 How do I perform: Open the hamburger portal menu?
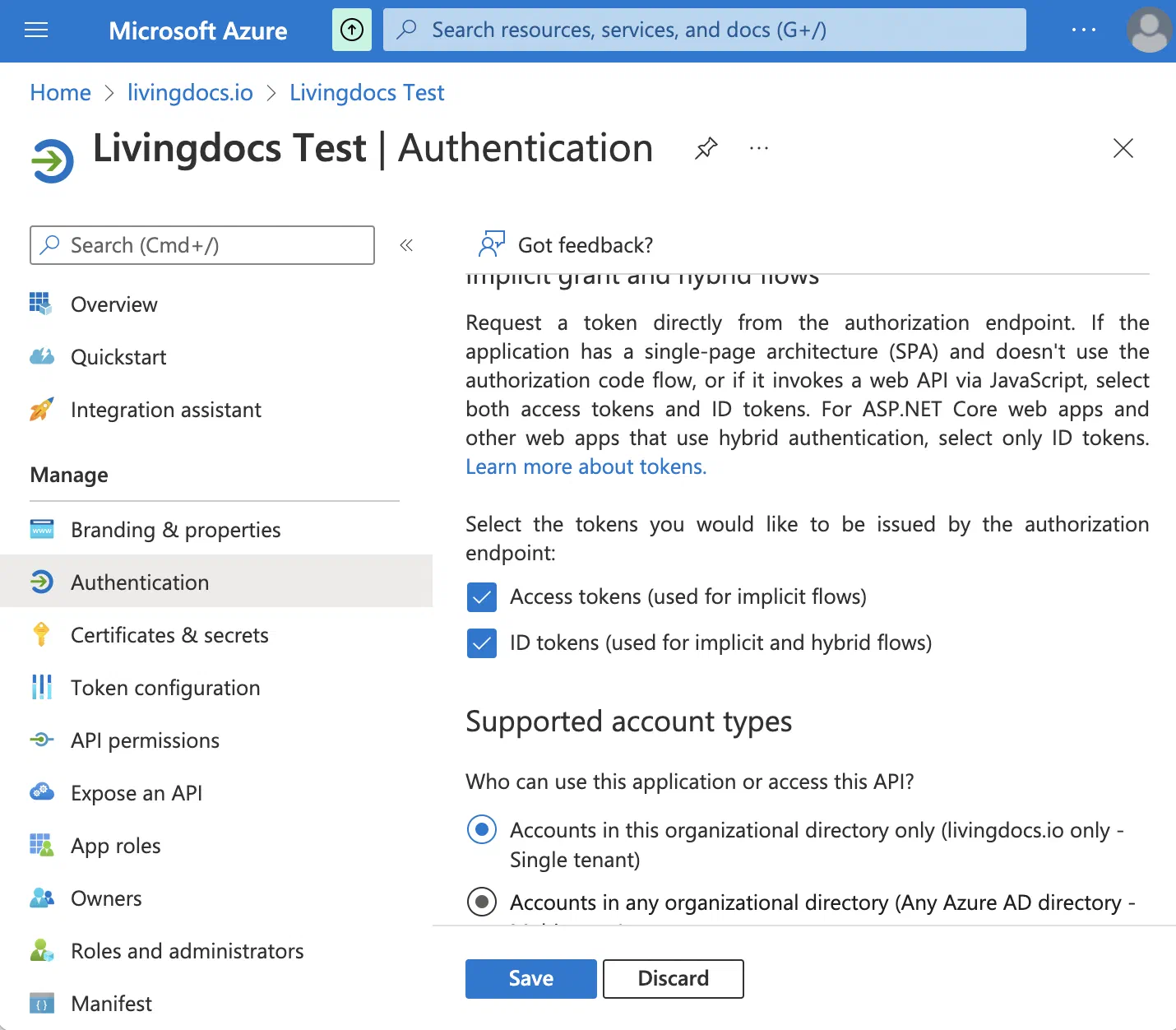36,30
